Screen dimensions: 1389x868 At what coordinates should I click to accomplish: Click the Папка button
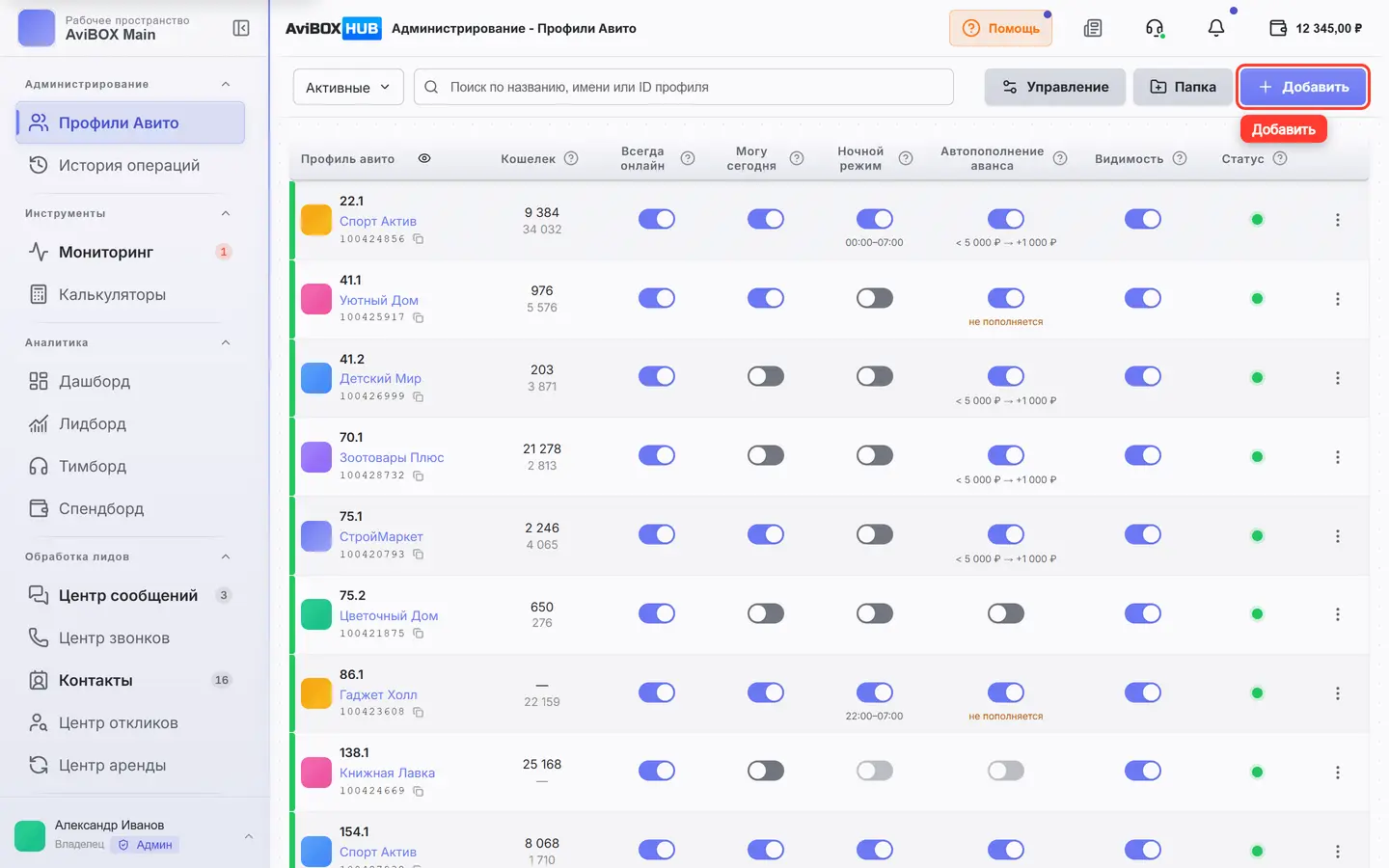(1184, 87)
